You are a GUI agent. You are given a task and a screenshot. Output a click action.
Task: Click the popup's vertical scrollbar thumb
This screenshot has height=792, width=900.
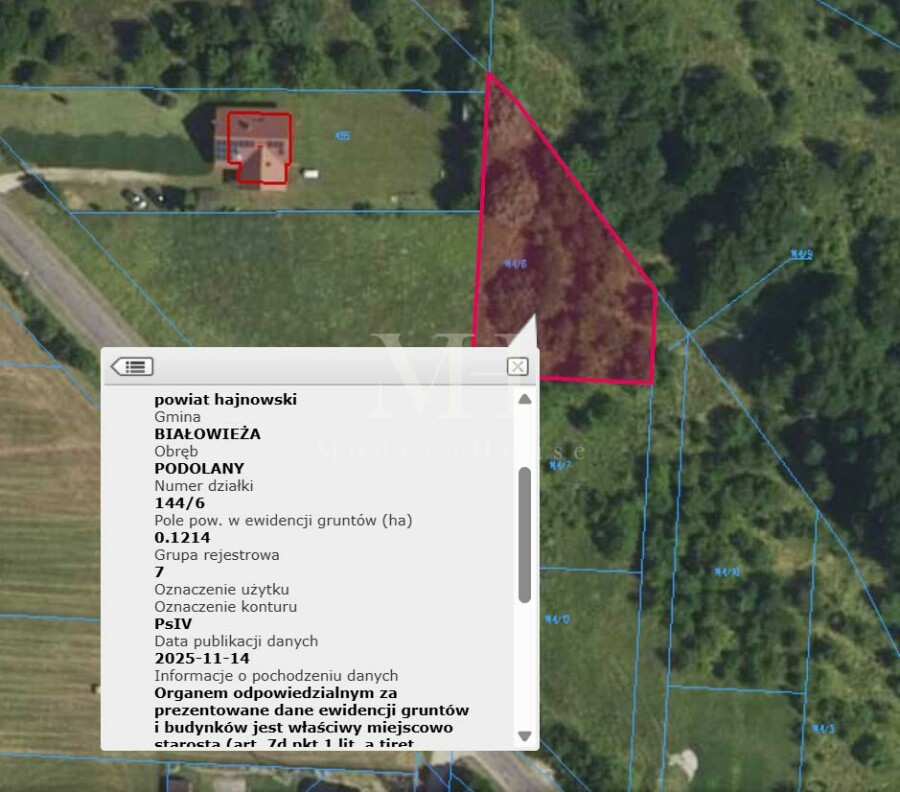pos(524,534)
